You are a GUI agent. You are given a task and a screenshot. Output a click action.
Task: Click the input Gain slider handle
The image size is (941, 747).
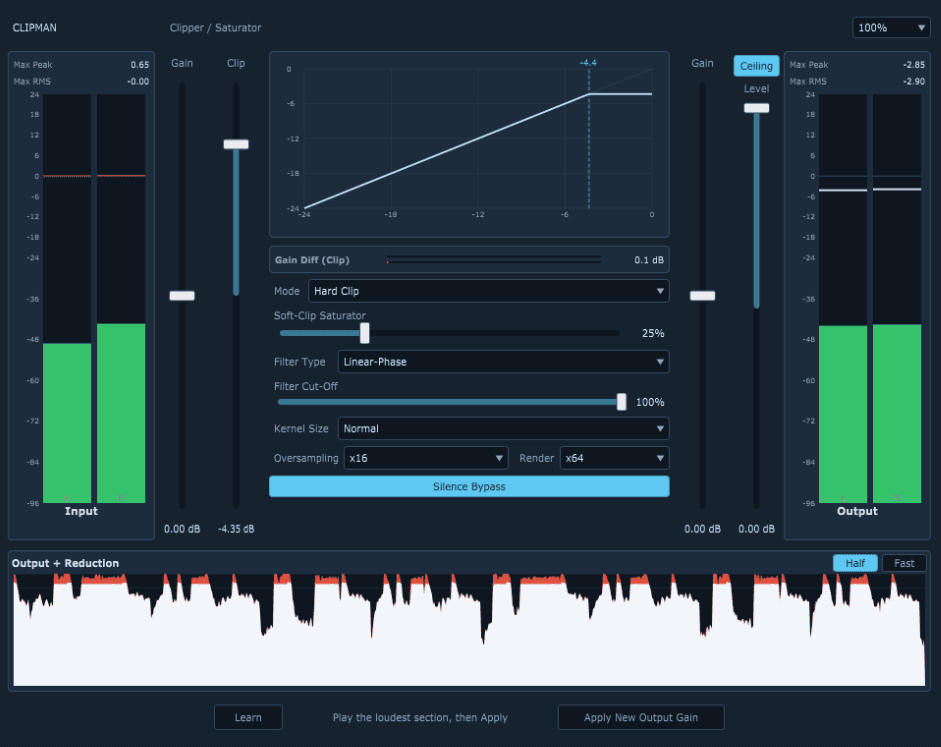(x=182, y=295)
